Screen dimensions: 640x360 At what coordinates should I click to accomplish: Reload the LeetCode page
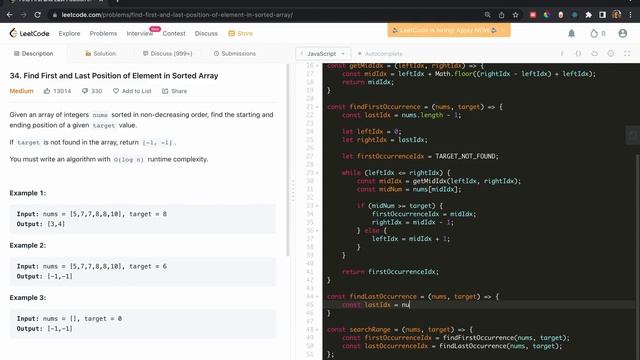(37, 15)
